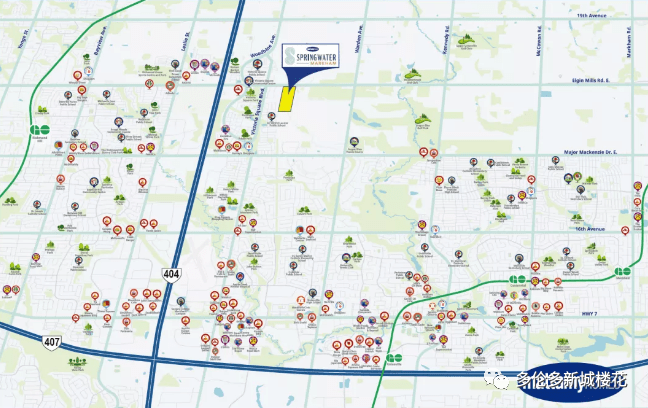Click golf icon between Elgin Mills and Major Mackenzie
Image resolution: width=648 pixels, height=408 pixels.
[422, 119]
